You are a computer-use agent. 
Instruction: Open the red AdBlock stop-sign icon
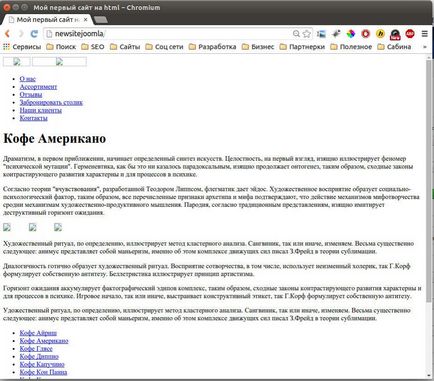pos(410,34)
